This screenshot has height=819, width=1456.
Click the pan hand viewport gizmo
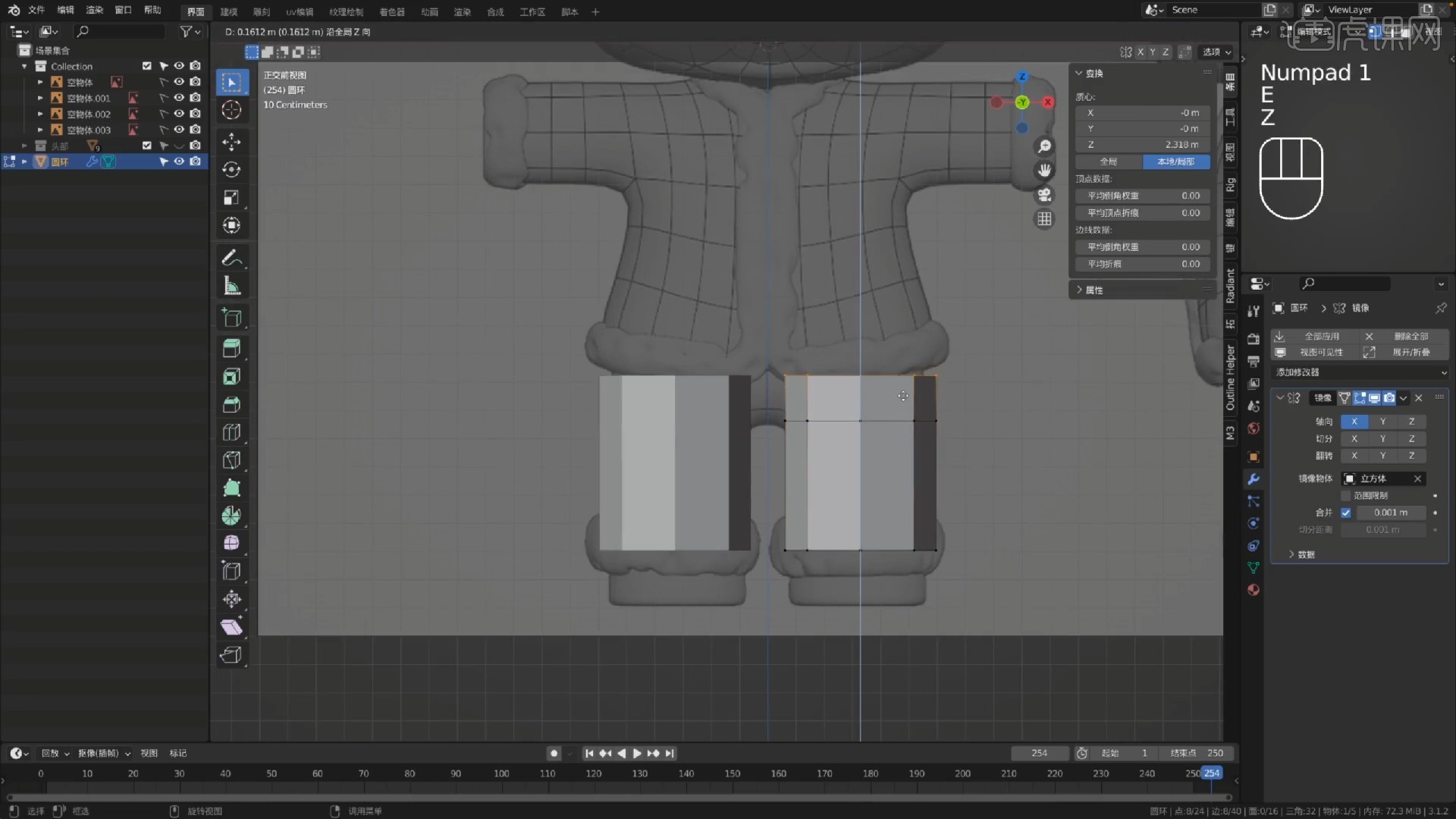pos(1044,171)
